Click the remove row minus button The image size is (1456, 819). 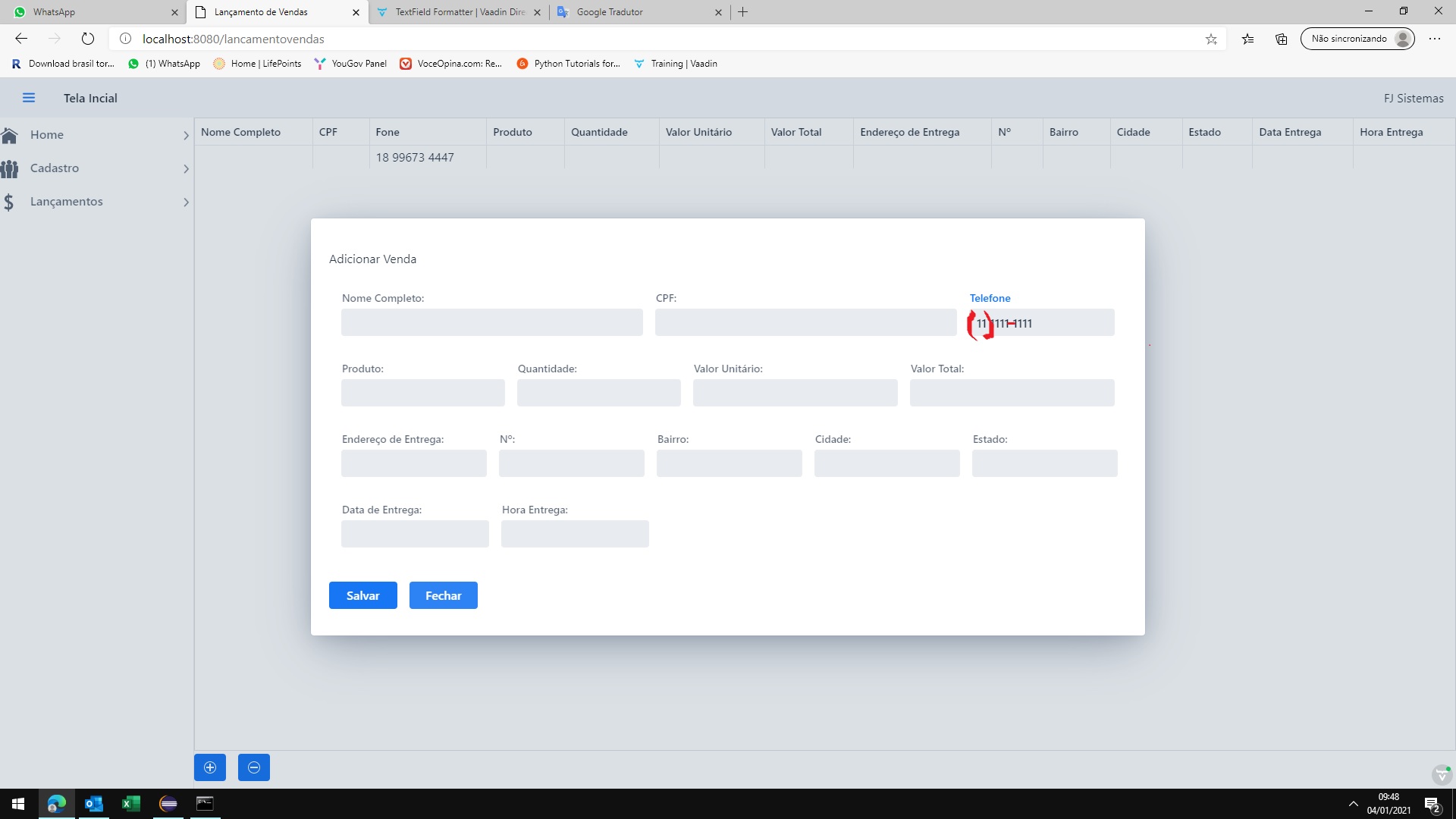coord(254,767)
